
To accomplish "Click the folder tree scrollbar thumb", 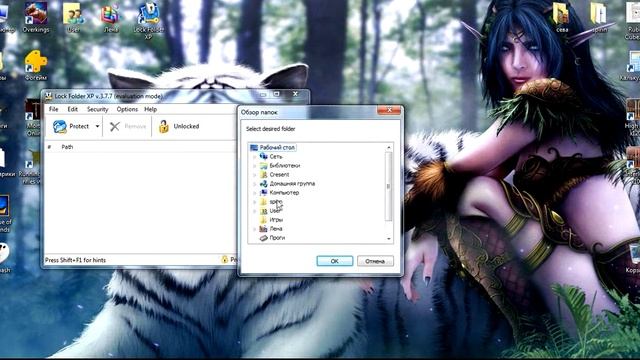I will tap(389, 186).
